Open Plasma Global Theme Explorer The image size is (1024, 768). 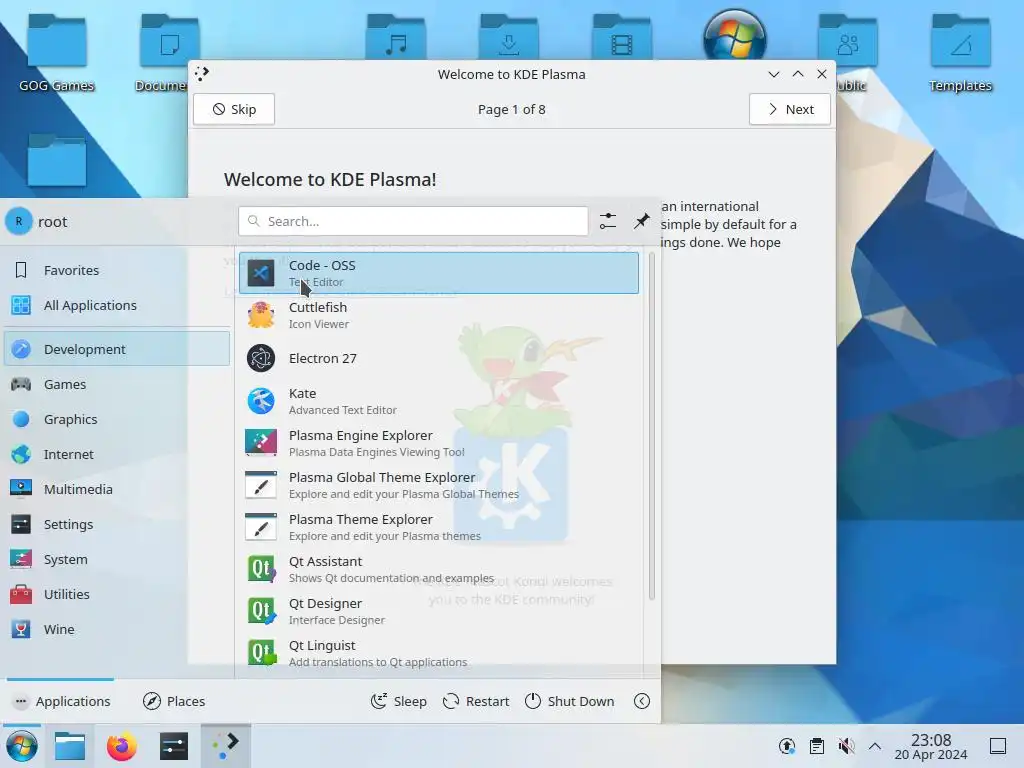tap(438, 485)
